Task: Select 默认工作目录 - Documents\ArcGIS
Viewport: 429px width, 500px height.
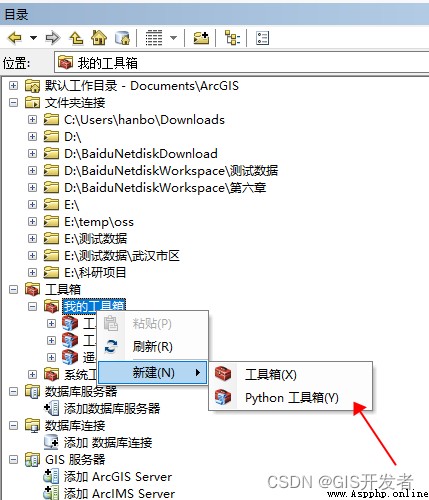Action: click(x=142, y=86)
